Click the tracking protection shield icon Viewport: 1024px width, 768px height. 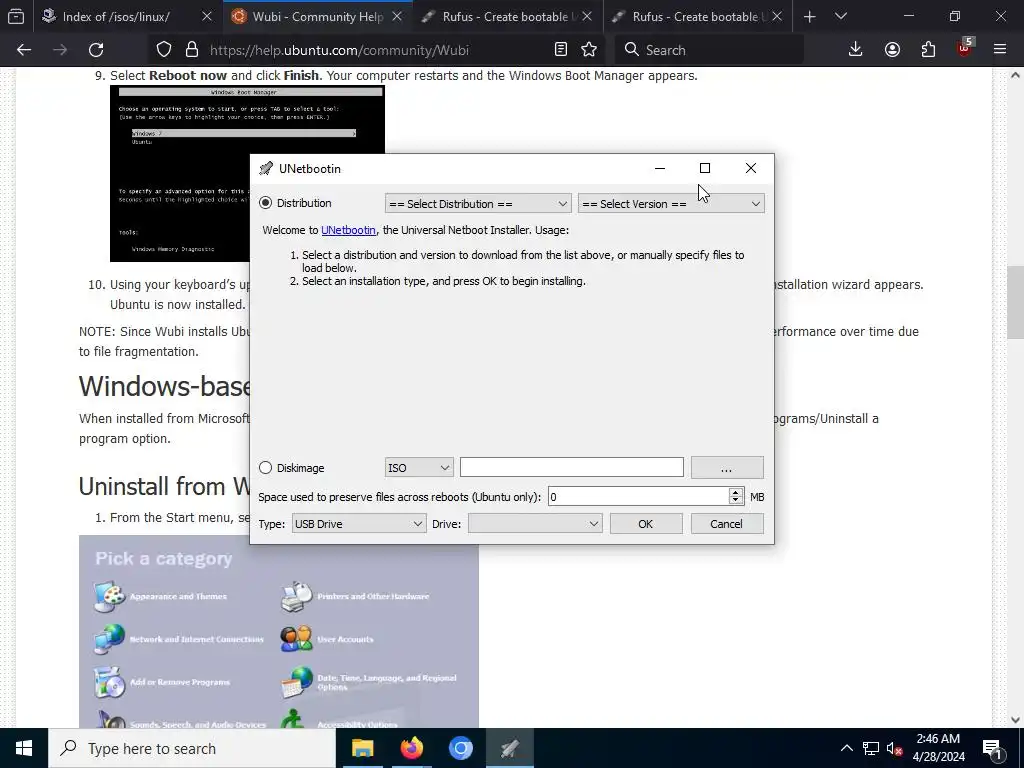164,50
